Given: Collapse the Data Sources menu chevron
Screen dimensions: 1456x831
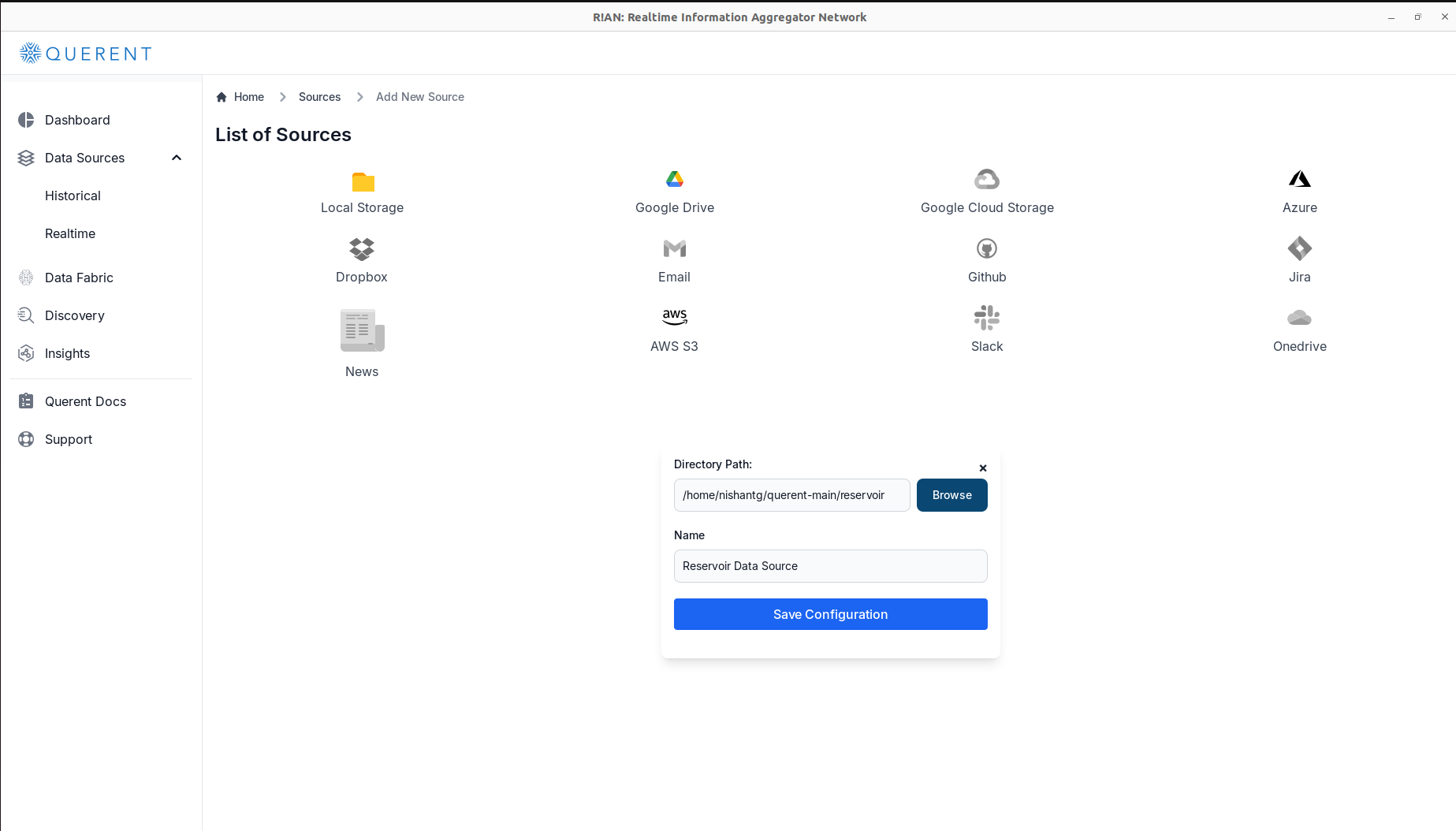Looking at the screenshot, I should (177, 158).
